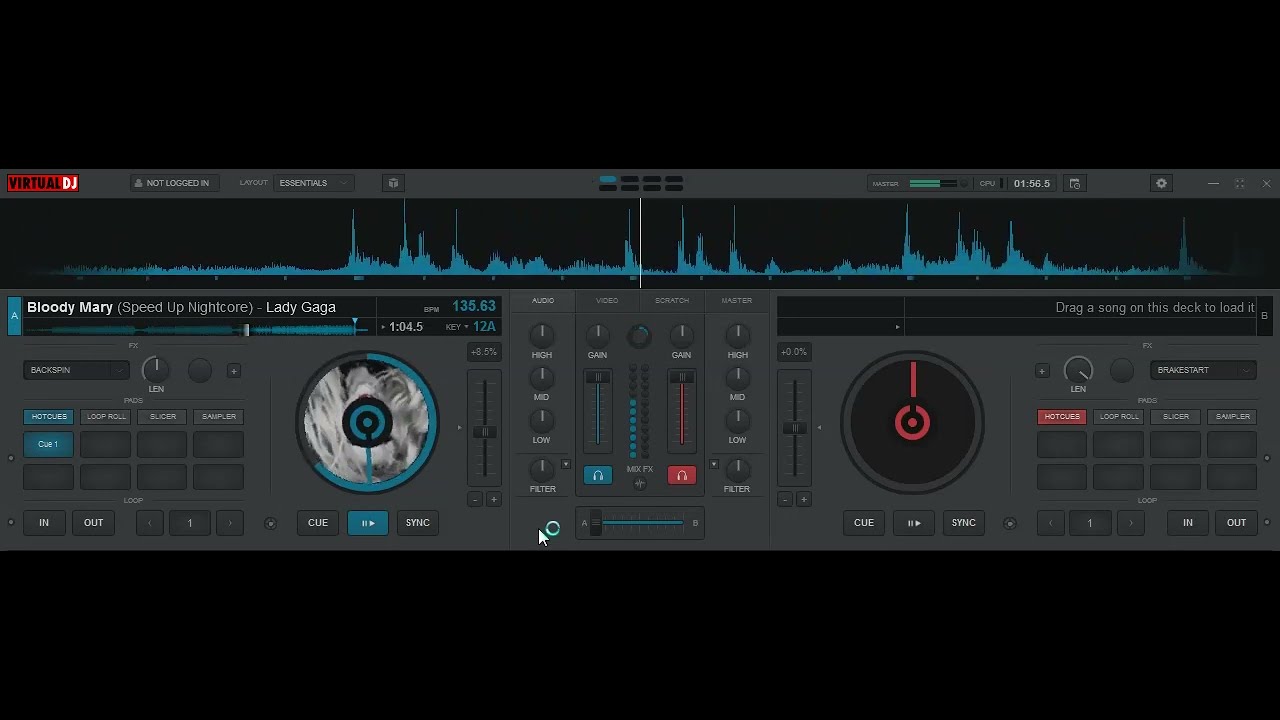1280x720 pixels.
Task: Click the key value 12A
Action: click(484, 327)
